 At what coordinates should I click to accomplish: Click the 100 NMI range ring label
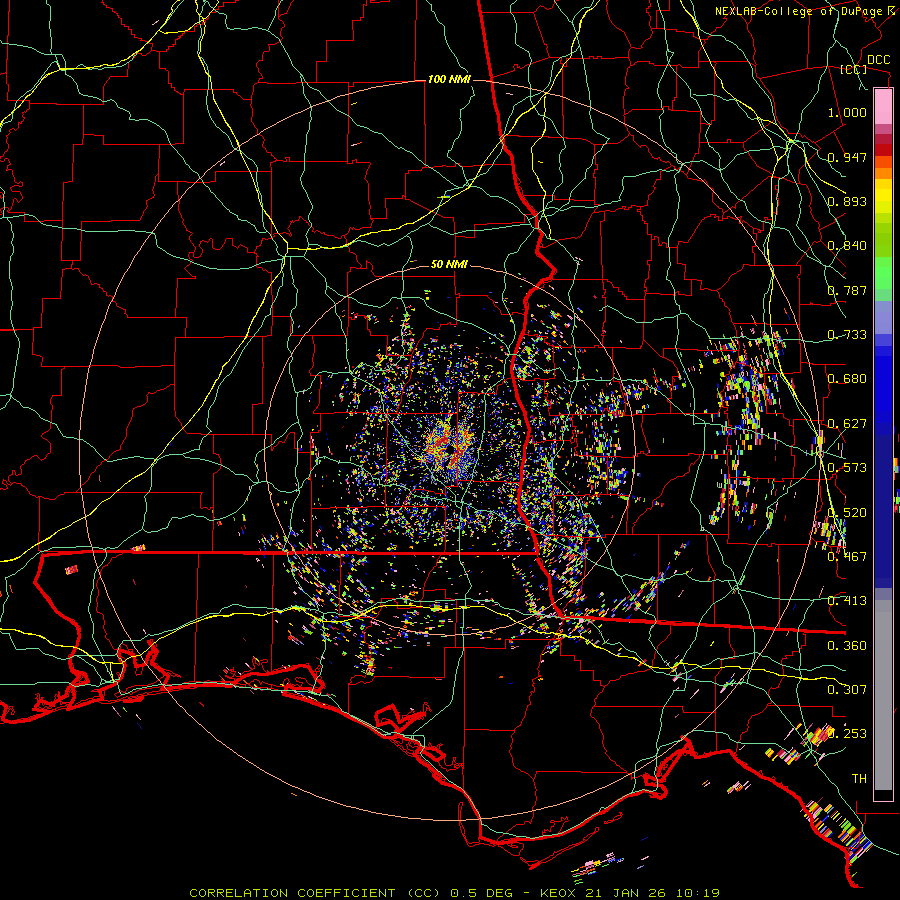pos(449,79)
